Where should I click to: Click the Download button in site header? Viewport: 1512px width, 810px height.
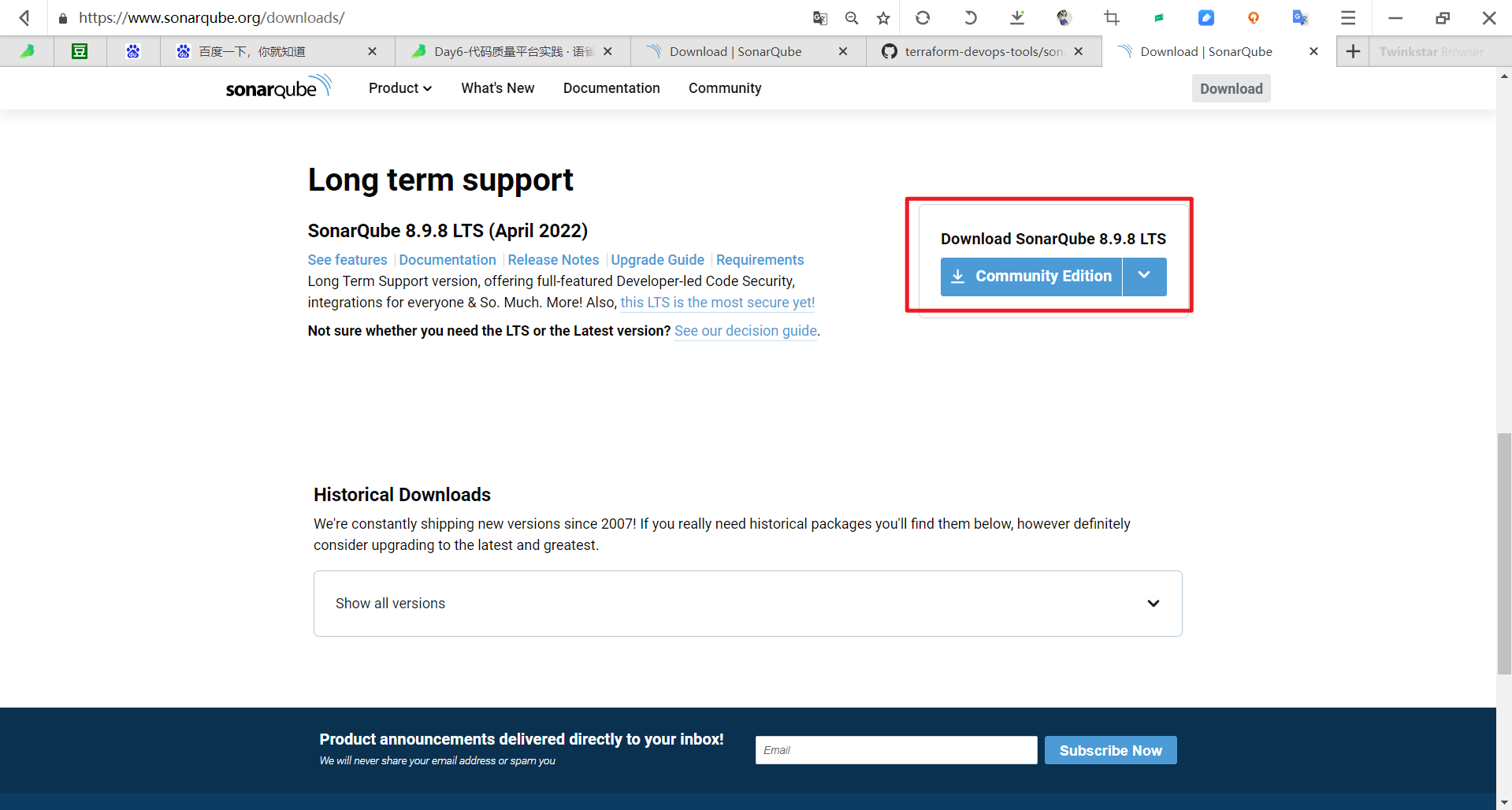click(x=1231, y=88)
